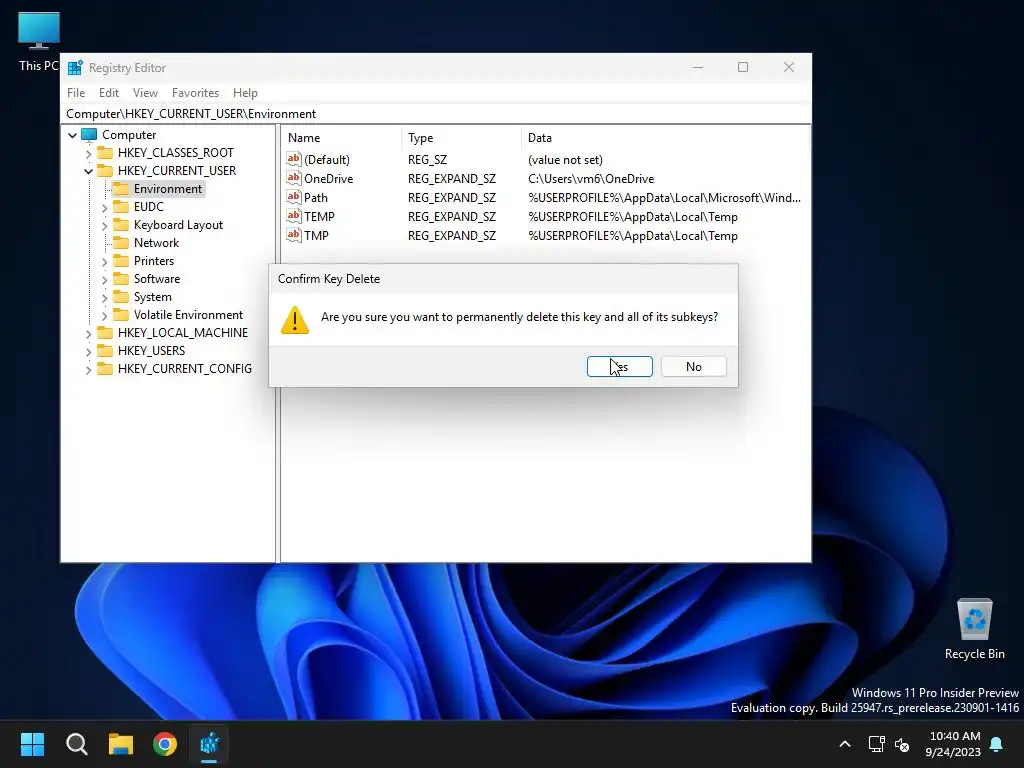
Task: Select the Computer icon in tree
Action: (89, 135)
